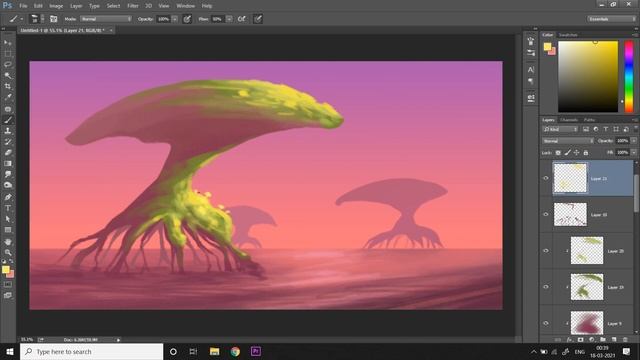Toggle the Brush panel button in the options bar
640x360 pixels.
pos(53,19)
